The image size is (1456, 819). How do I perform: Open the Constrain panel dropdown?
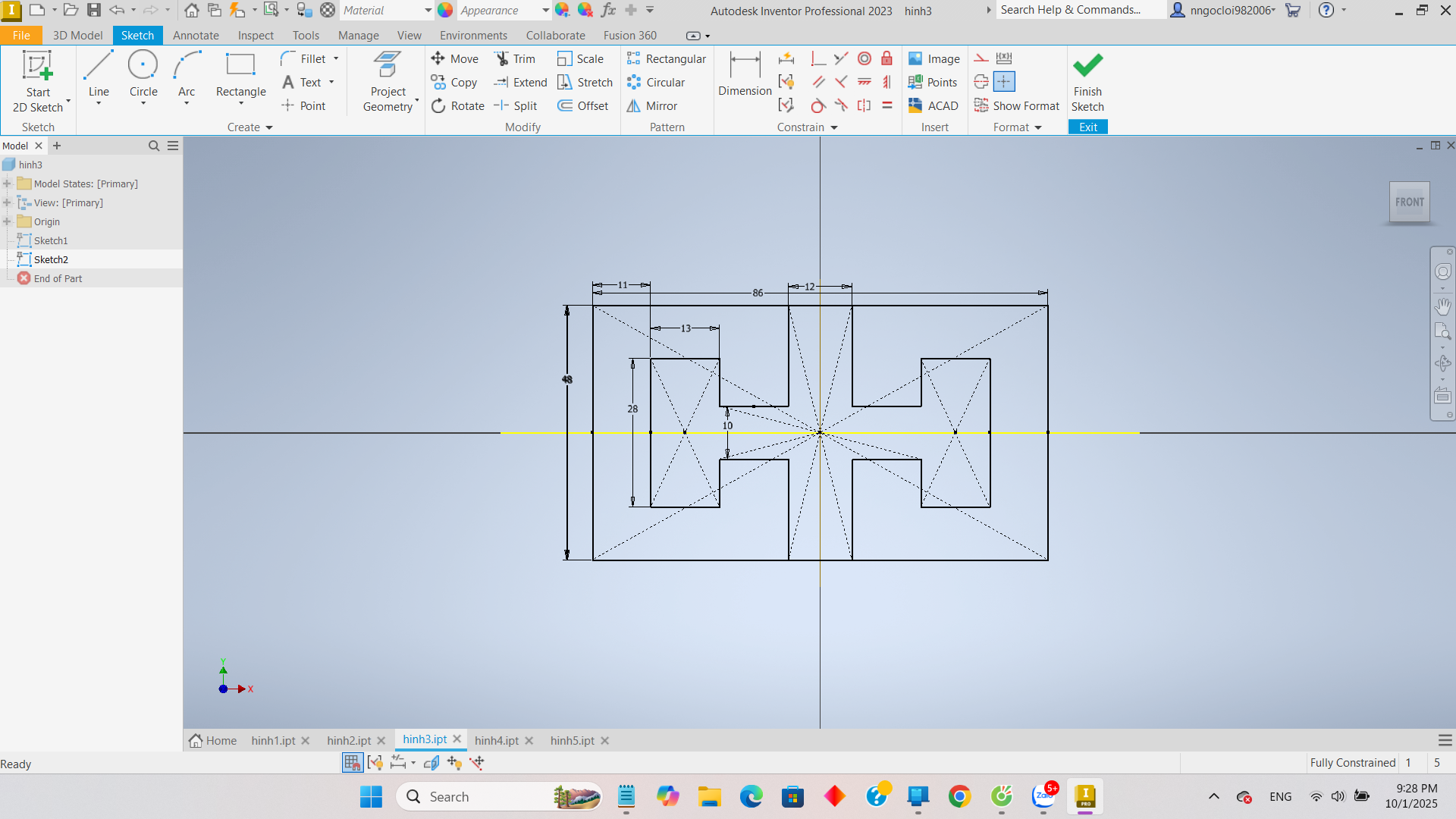pos(834,127)
